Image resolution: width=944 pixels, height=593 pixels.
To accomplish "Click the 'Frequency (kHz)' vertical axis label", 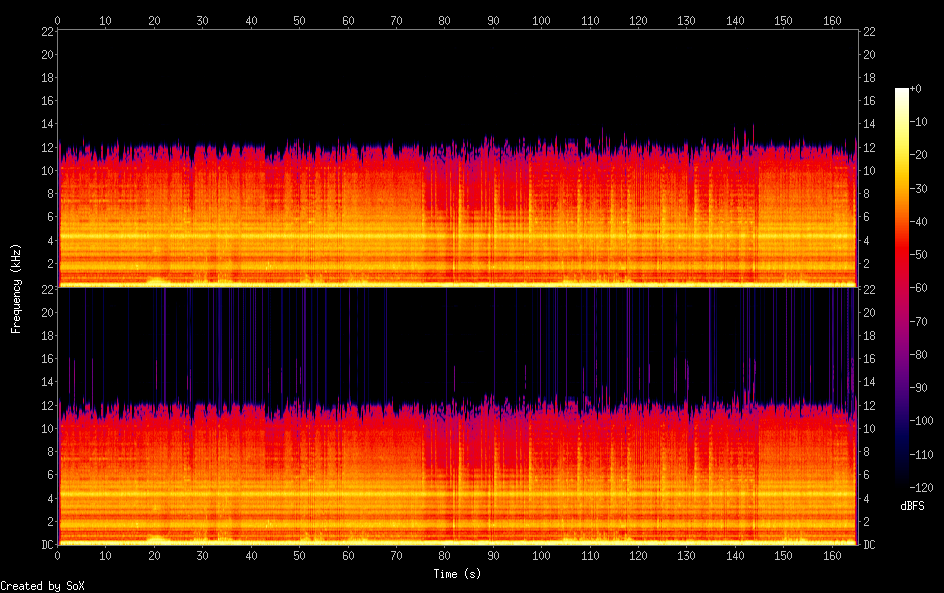I will 16,287.
